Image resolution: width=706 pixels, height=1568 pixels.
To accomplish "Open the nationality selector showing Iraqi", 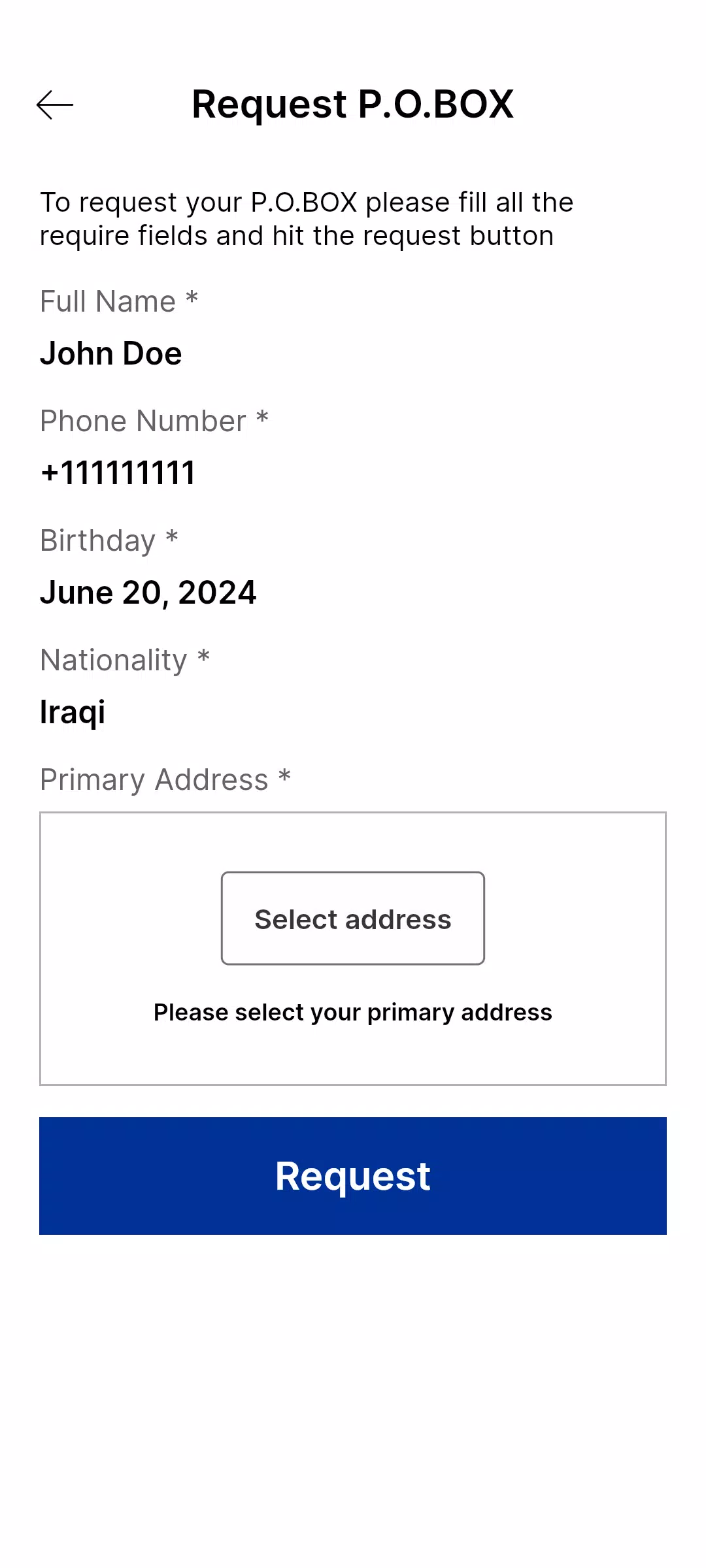I will pyautogui.click(x=73, y=712).
